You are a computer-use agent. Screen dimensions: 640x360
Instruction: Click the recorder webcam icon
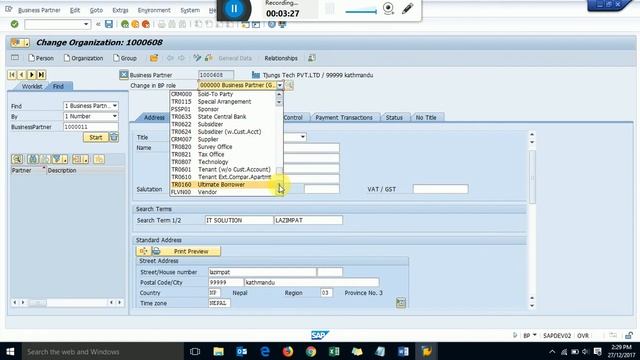(x=389, y=9)
